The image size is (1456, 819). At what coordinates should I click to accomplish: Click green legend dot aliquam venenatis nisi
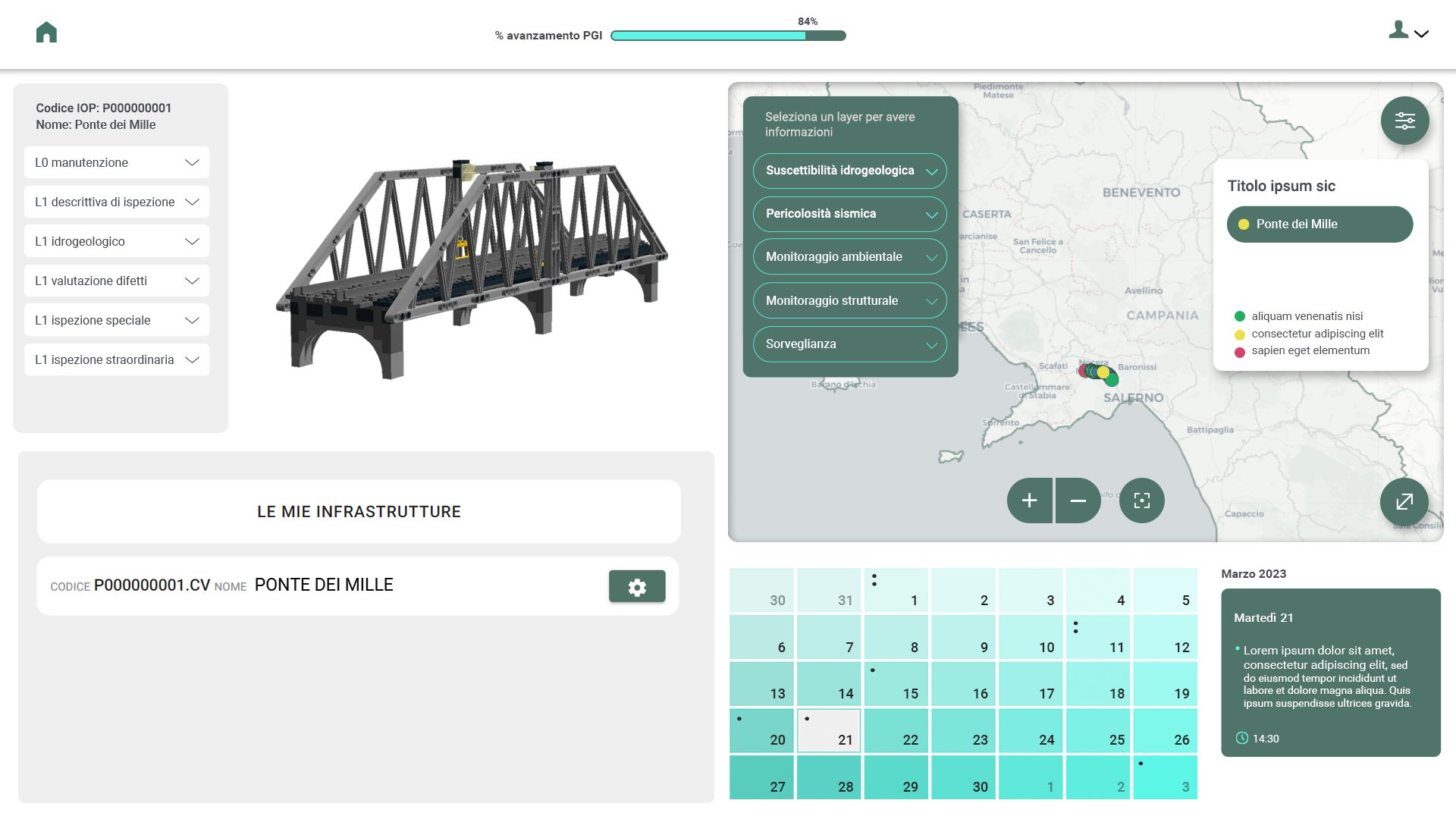tap(1240, 316)
